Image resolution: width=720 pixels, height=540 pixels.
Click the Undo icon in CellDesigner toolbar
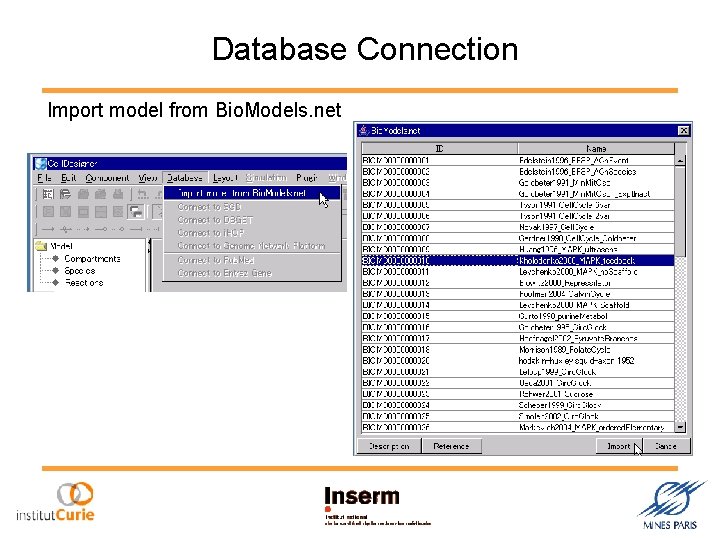coord(143,194)
